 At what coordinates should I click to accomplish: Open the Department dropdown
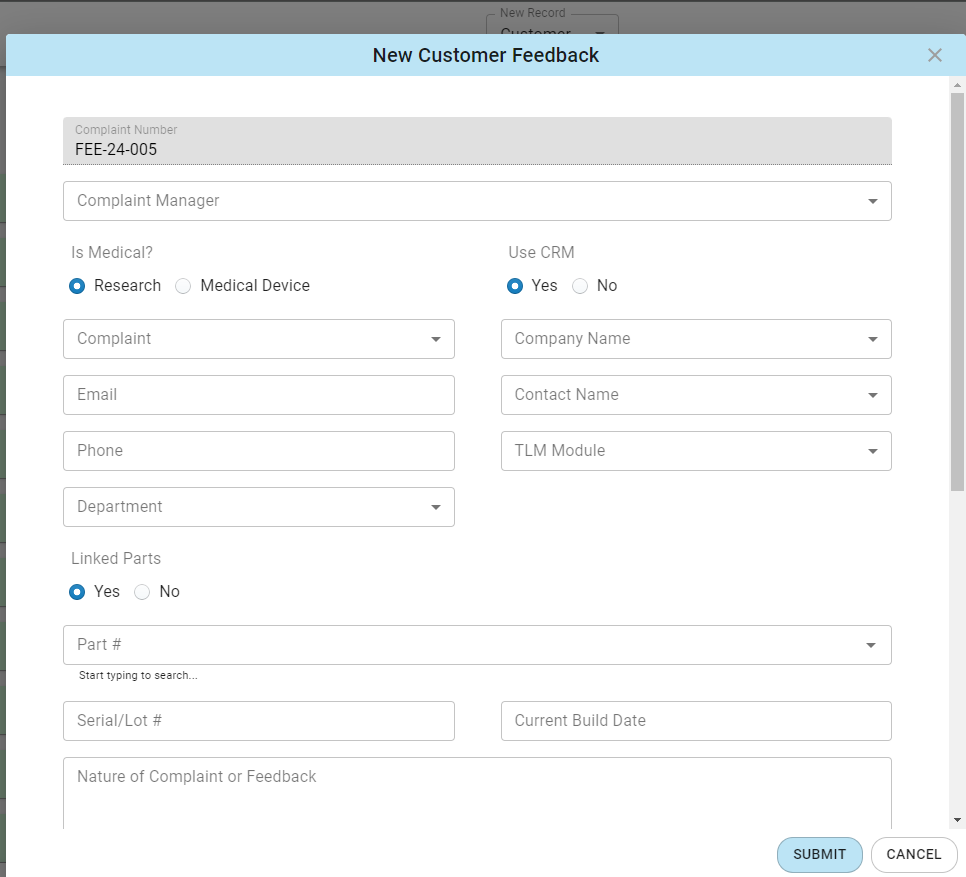258,507
